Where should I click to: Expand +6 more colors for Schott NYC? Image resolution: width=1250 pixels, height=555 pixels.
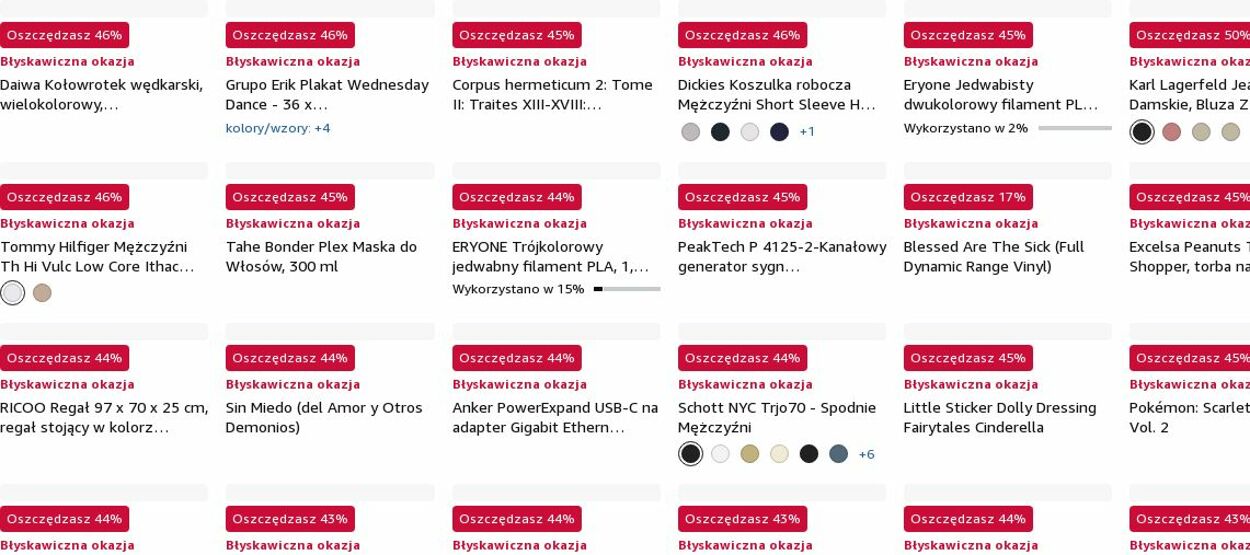tap(866, 454)
